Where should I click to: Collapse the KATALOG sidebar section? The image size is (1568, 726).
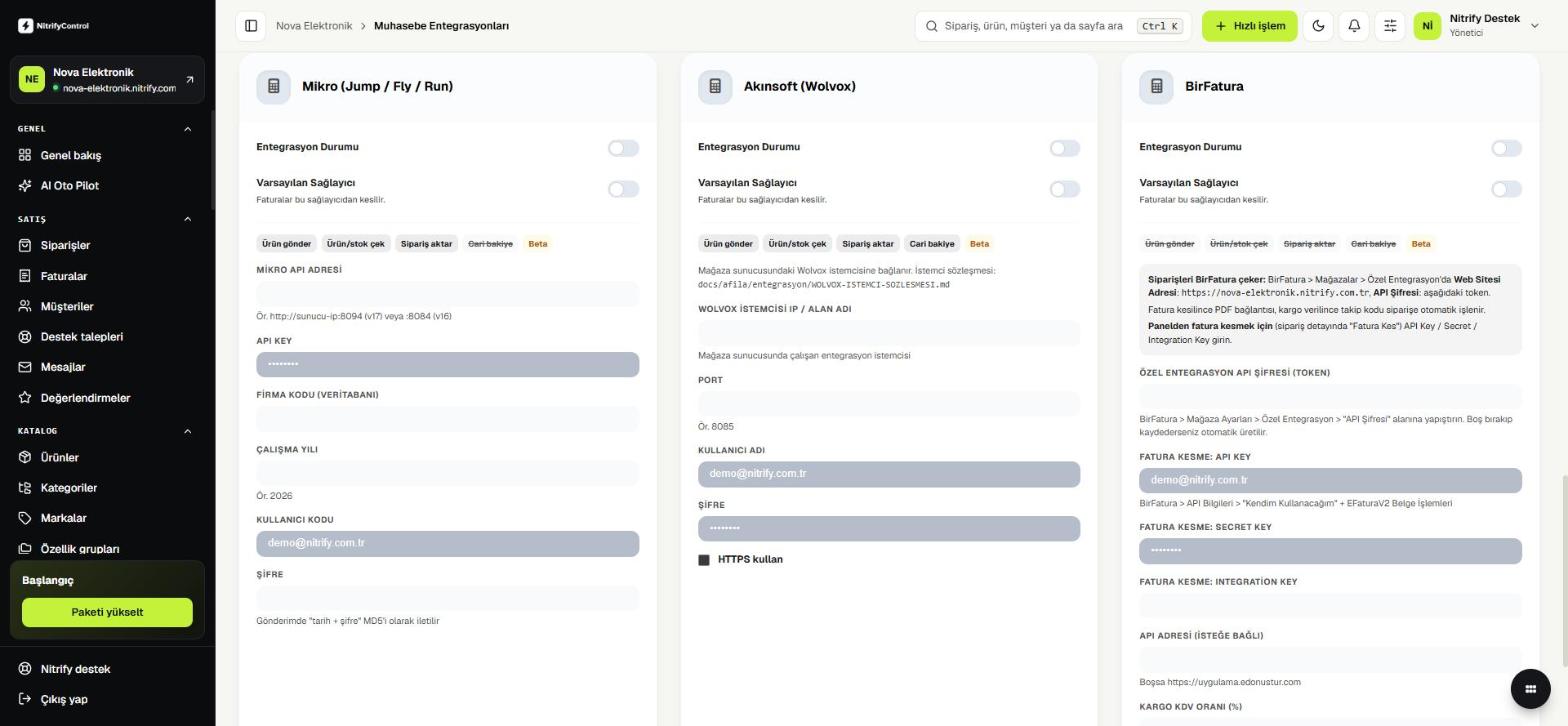pos(187,431)
